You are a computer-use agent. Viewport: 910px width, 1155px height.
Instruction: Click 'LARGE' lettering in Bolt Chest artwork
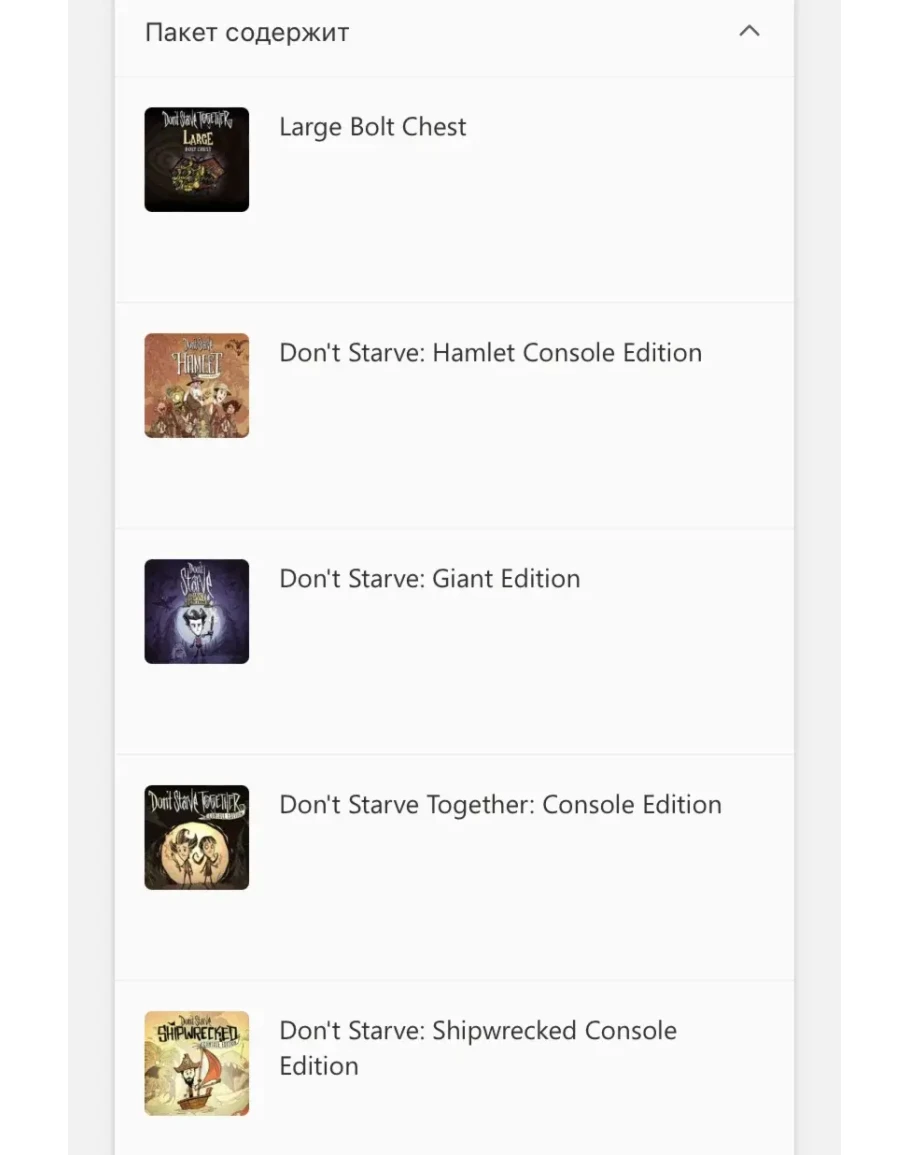(x=197, y=138)
